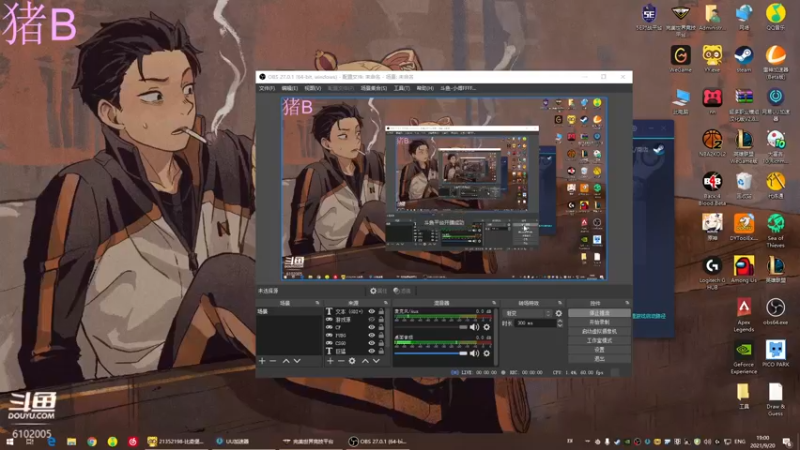The height and width of the screenshot is (450, 800).
Task: Move scene up in the Scenes panel
Action: (x=286, y=361)
